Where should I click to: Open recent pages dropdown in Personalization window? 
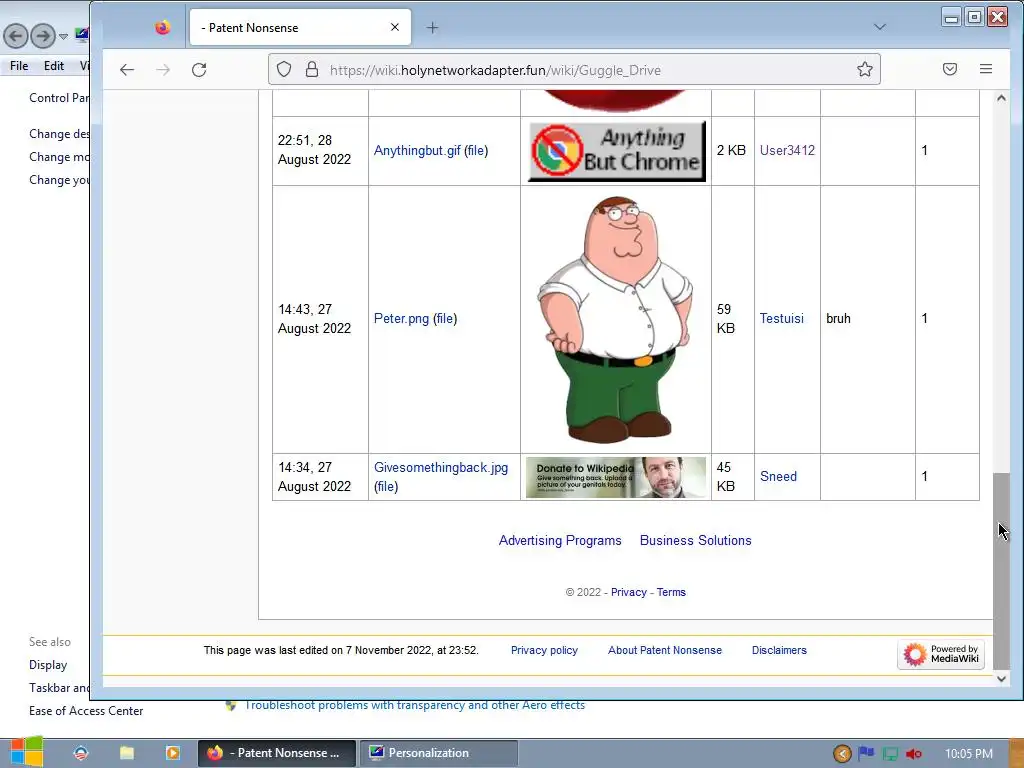click(x=63, y=37)
